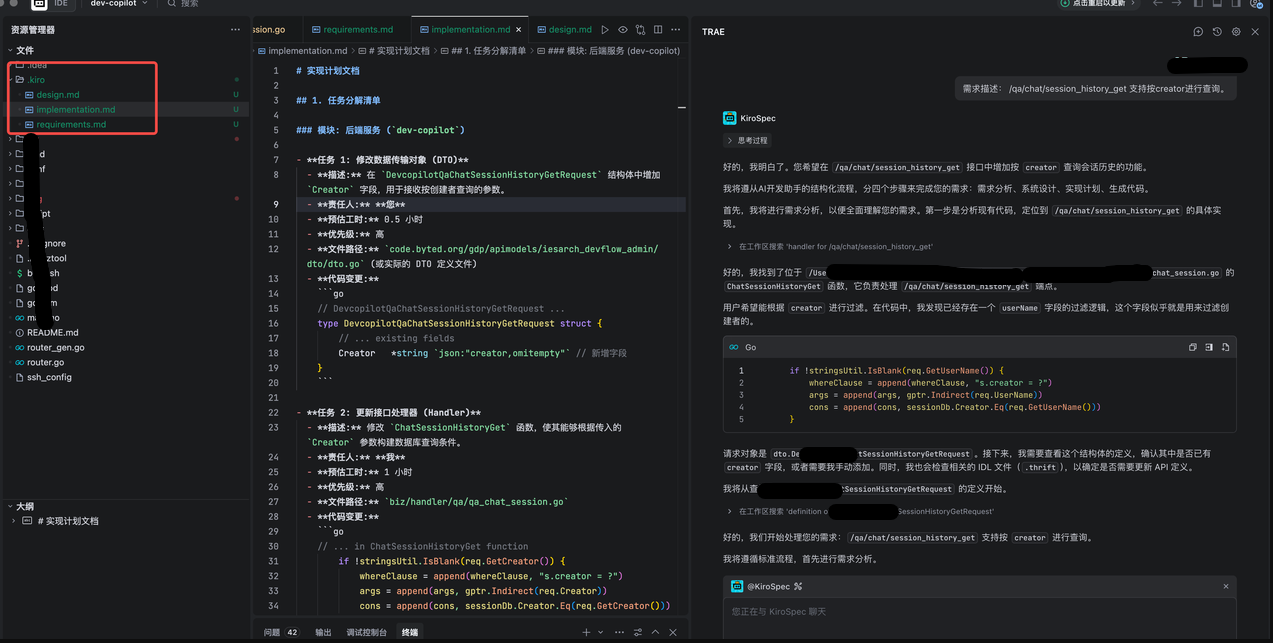The width and height of the screenshot is (1273, 643).
Task: Remove the @KiroSpec agent from chat input
Action: (x=1226, y=587)
